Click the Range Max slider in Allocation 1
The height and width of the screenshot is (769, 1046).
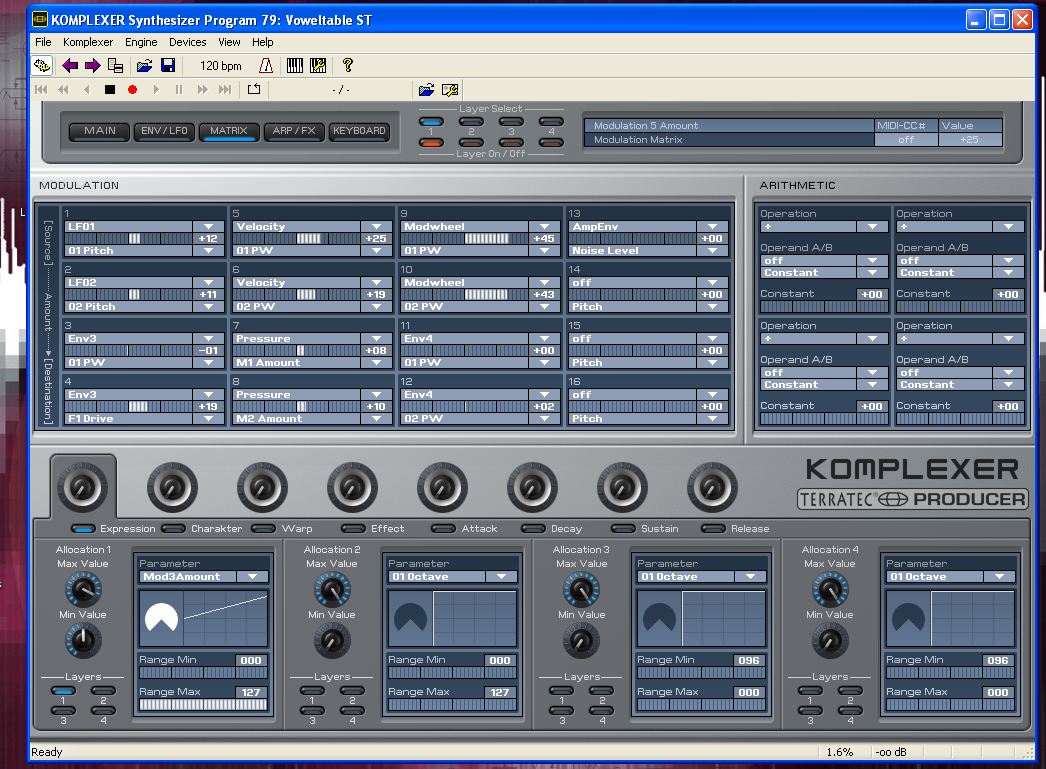click(203, 704)
